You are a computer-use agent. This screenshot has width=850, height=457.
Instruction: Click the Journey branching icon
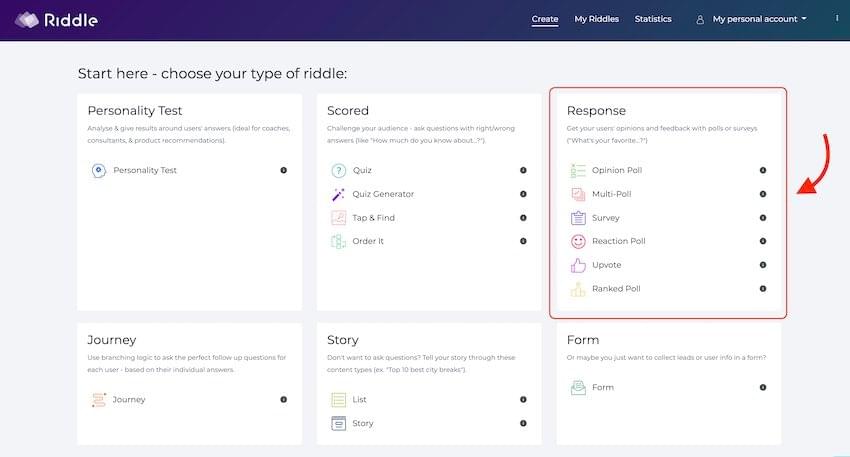[99, 400]
